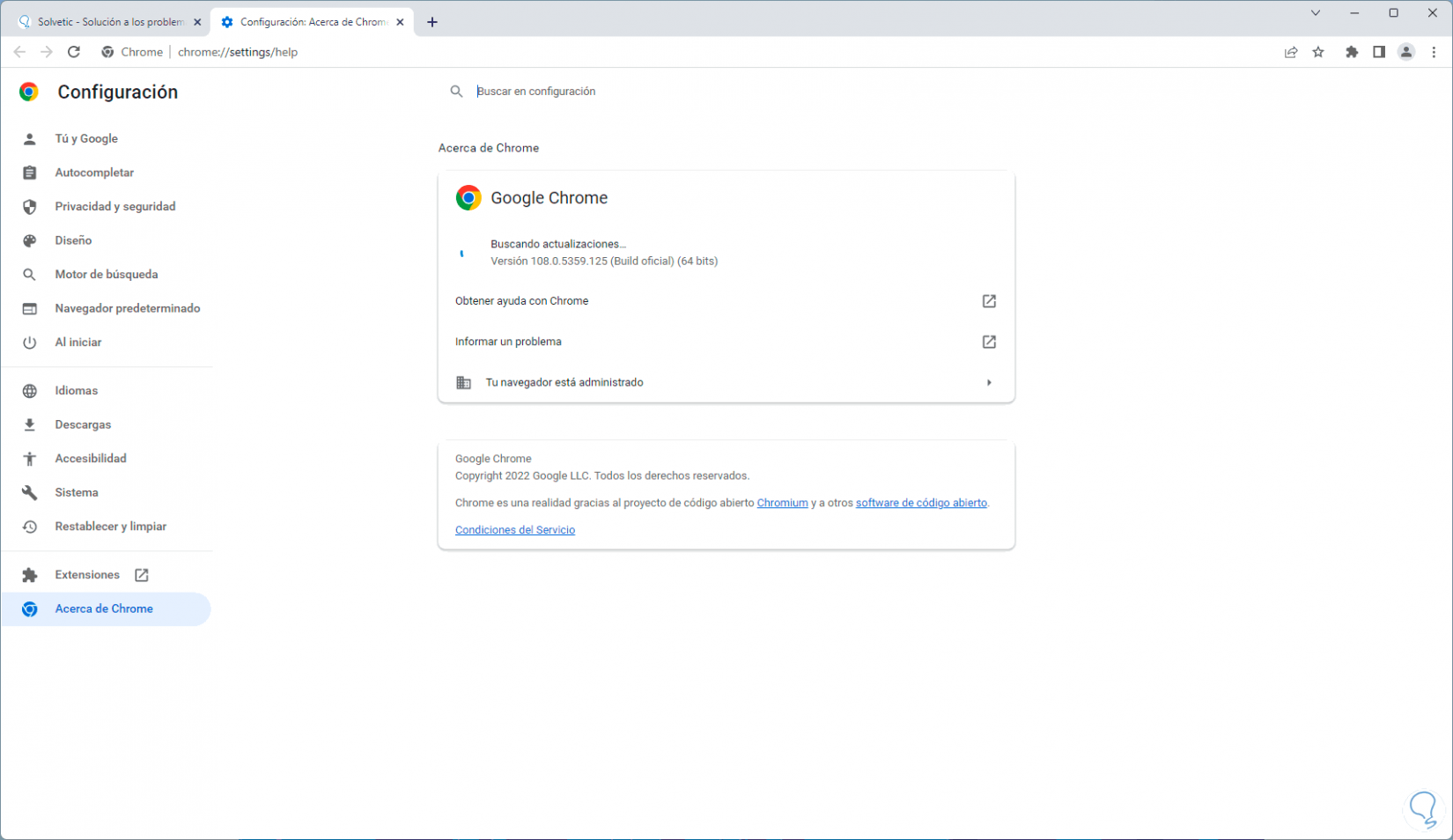Expand Tu navegador está administrado arrow
The image size is (1453, 840).
click(x=989, y=383)
